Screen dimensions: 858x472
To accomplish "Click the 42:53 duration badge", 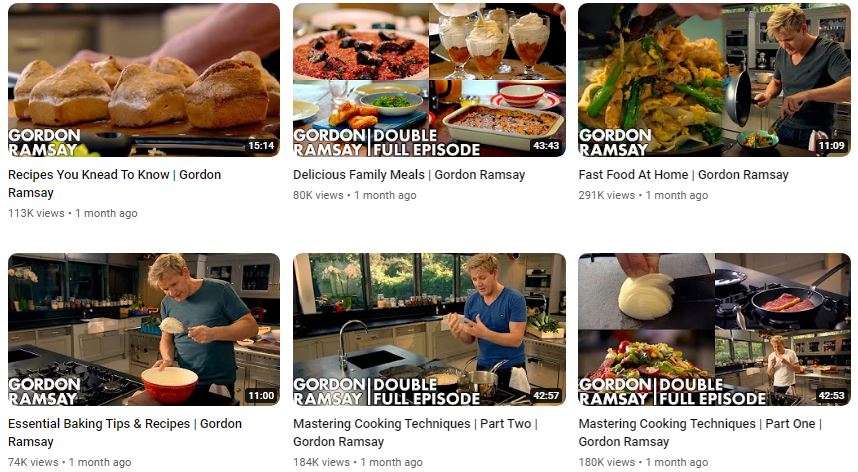I will point(831,395).
